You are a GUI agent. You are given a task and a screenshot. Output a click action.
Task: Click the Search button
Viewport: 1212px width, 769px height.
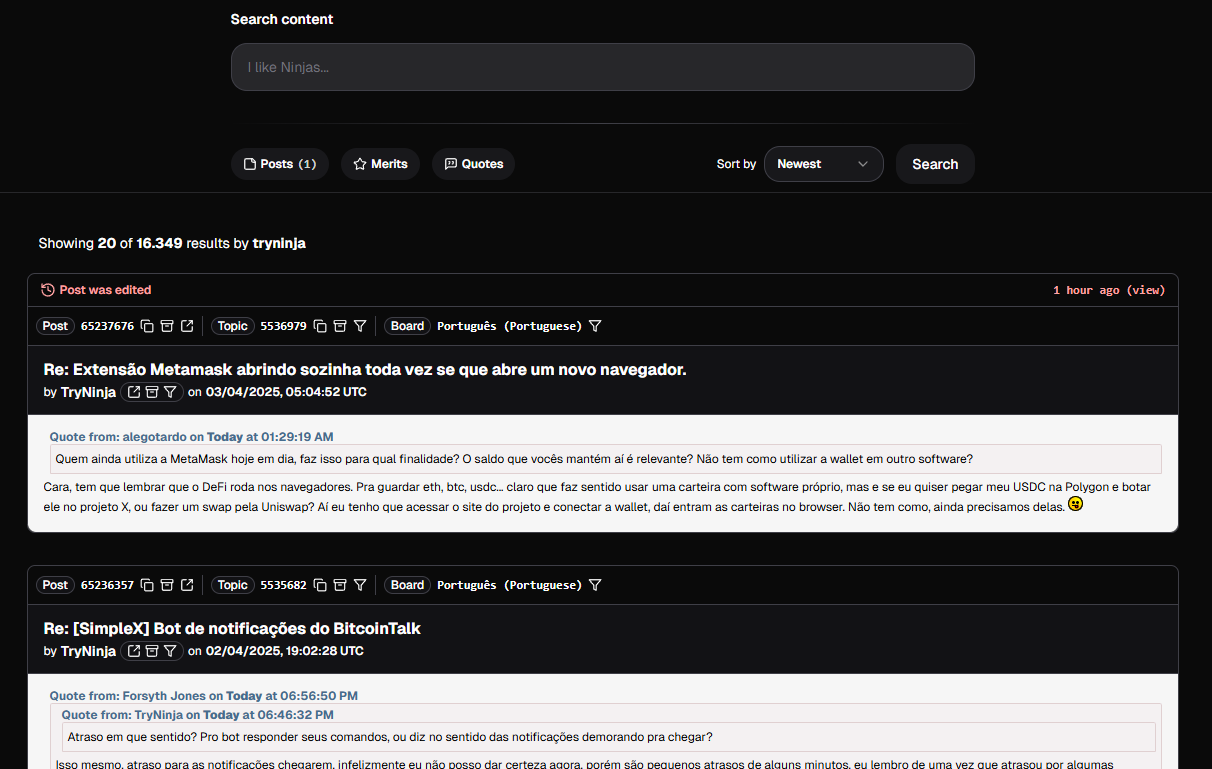coord(935,164)
